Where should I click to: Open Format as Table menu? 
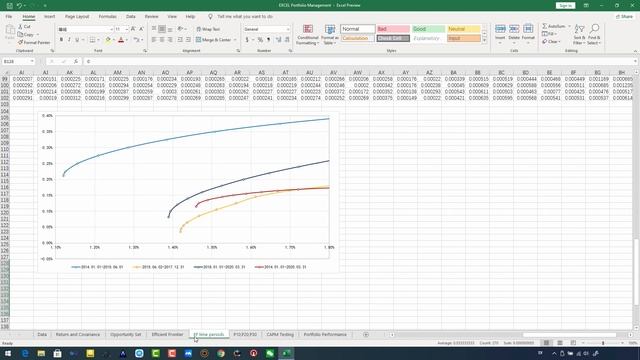click(x=330, y=35)
